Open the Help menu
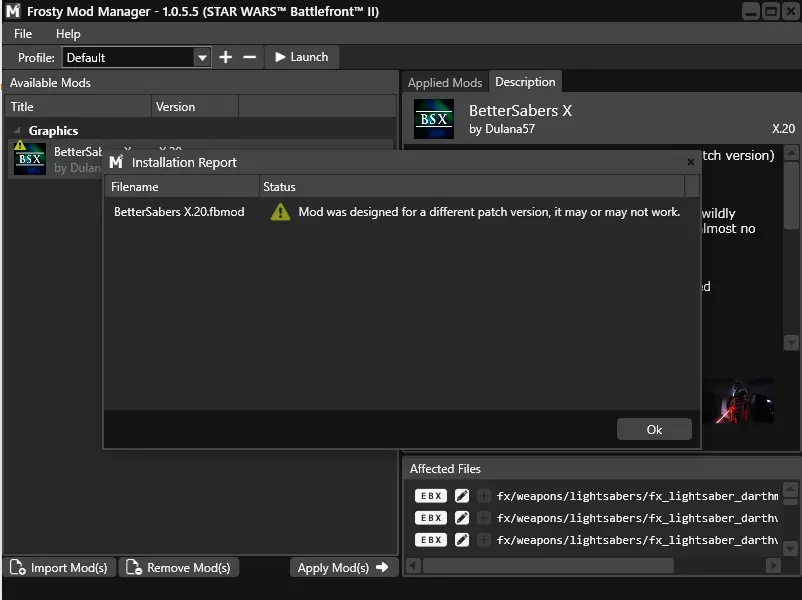Image resolution: width=802 pixels, height=600 pixels. click(x=68, y=34)
